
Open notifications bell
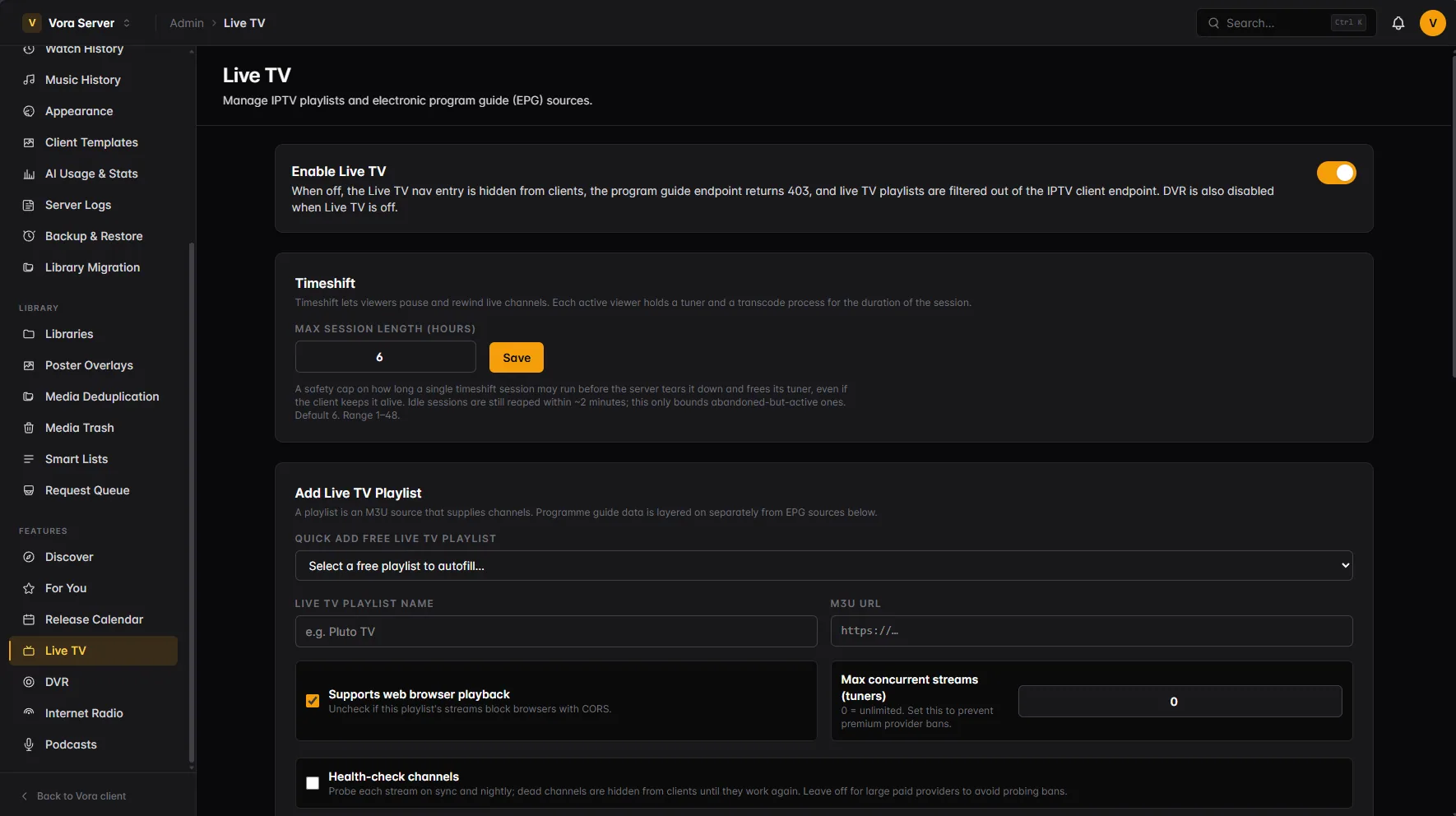(x=1398, y=23)
